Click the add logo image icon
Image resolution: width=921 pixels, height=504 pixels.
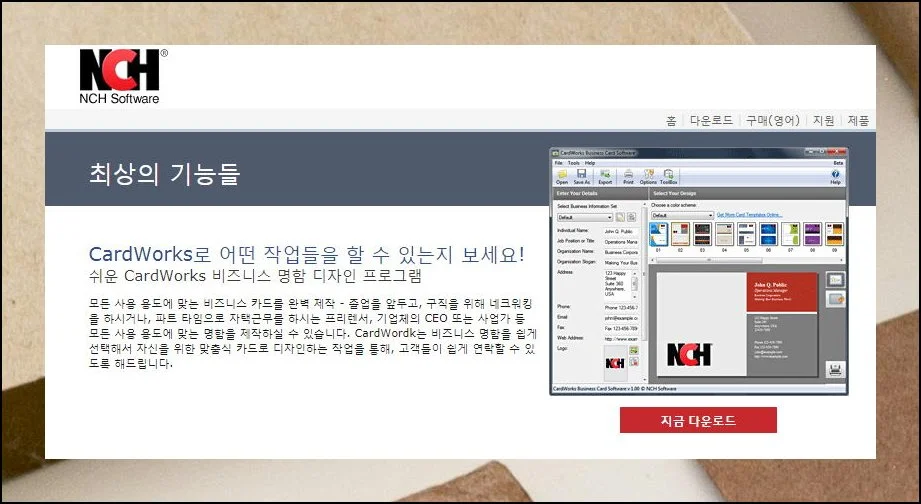(634, 351)
